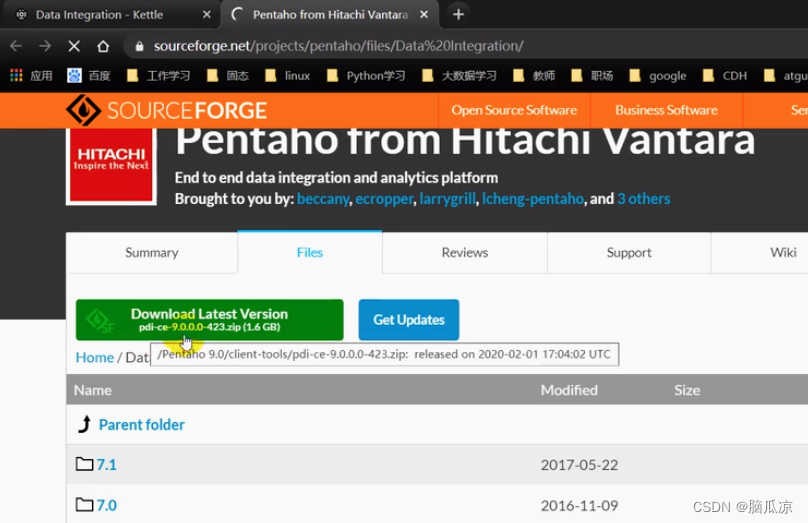The height and width of the screenshot is (523, 808).
Task: Click the Parent folder up-arrow icon
Action: tap(85, 424)
